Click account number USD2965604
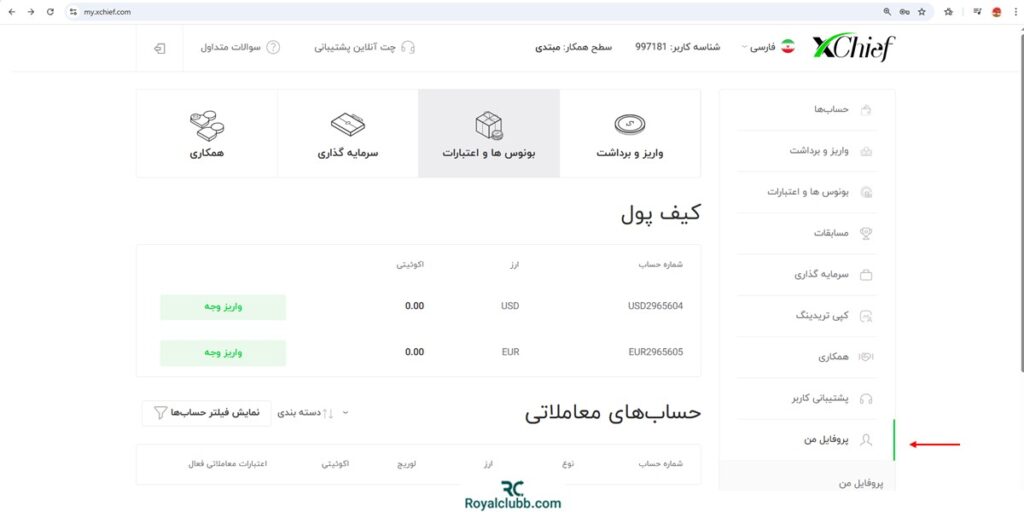This screenshot has height=512, width=1024. pyautogui.click(x=655, y=306)
